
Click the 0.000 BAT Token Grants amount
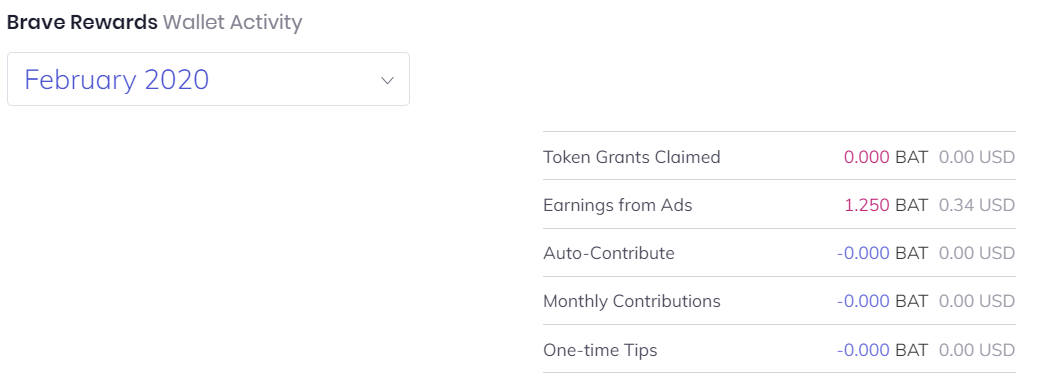pos(886,157)
